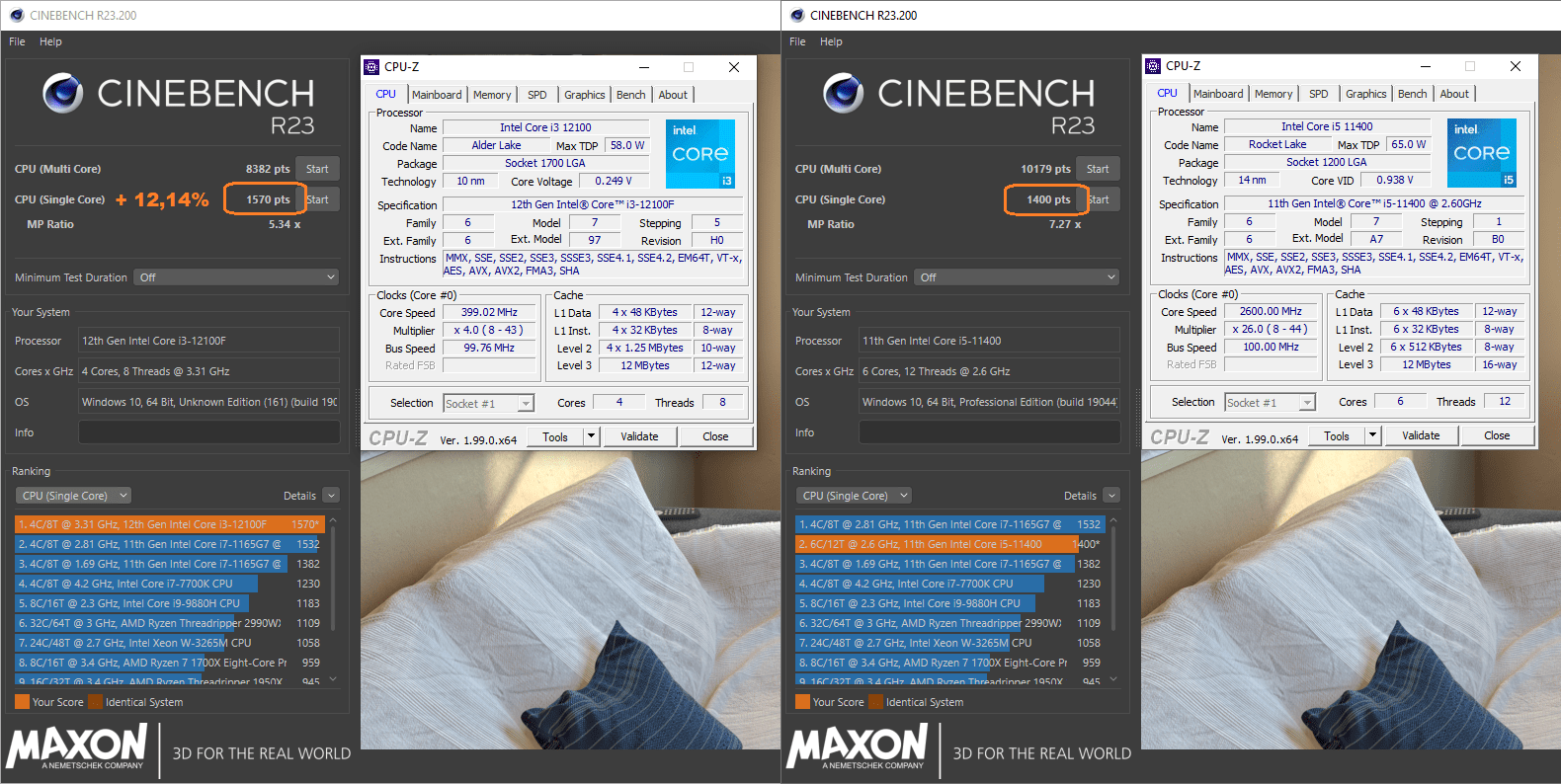Viewport: 1561px width, 784px height.
Task: Switch to Graphics tab in right CPU-Z
Action: [x=1366, y=94]
